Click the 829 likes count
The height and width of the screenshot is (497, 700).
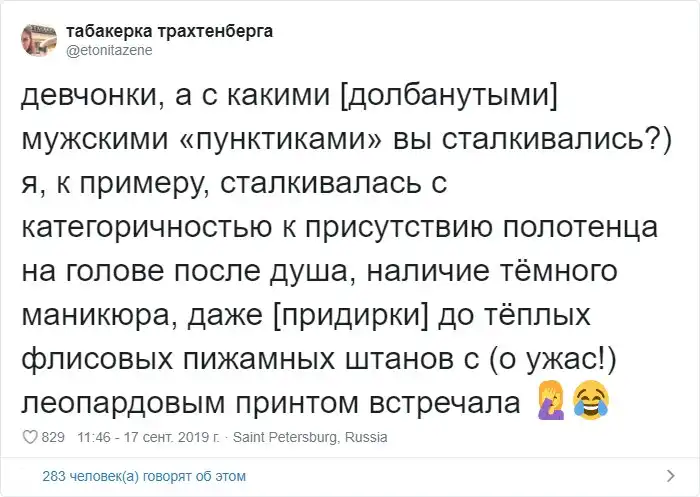[x=53, y=437]
